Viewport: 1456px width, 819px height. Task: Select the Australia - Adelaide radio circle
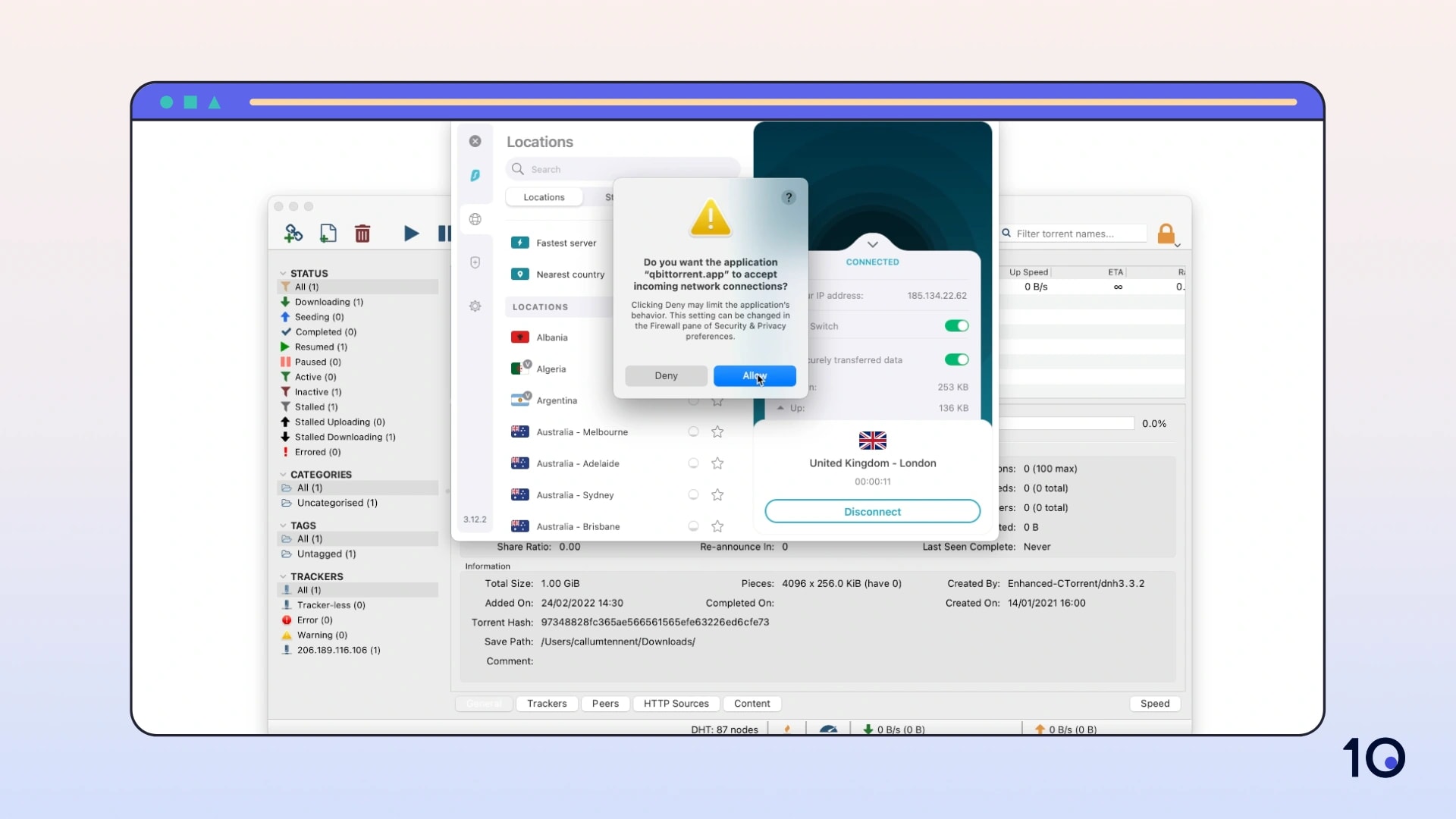pos(693,463)
